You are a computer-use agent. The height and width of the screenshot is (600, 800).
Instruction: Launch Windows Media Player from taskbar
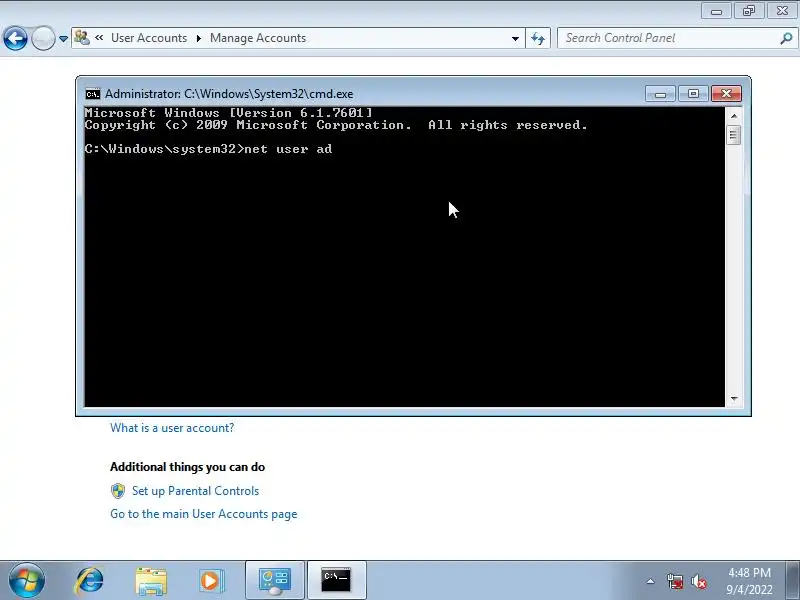211,581
